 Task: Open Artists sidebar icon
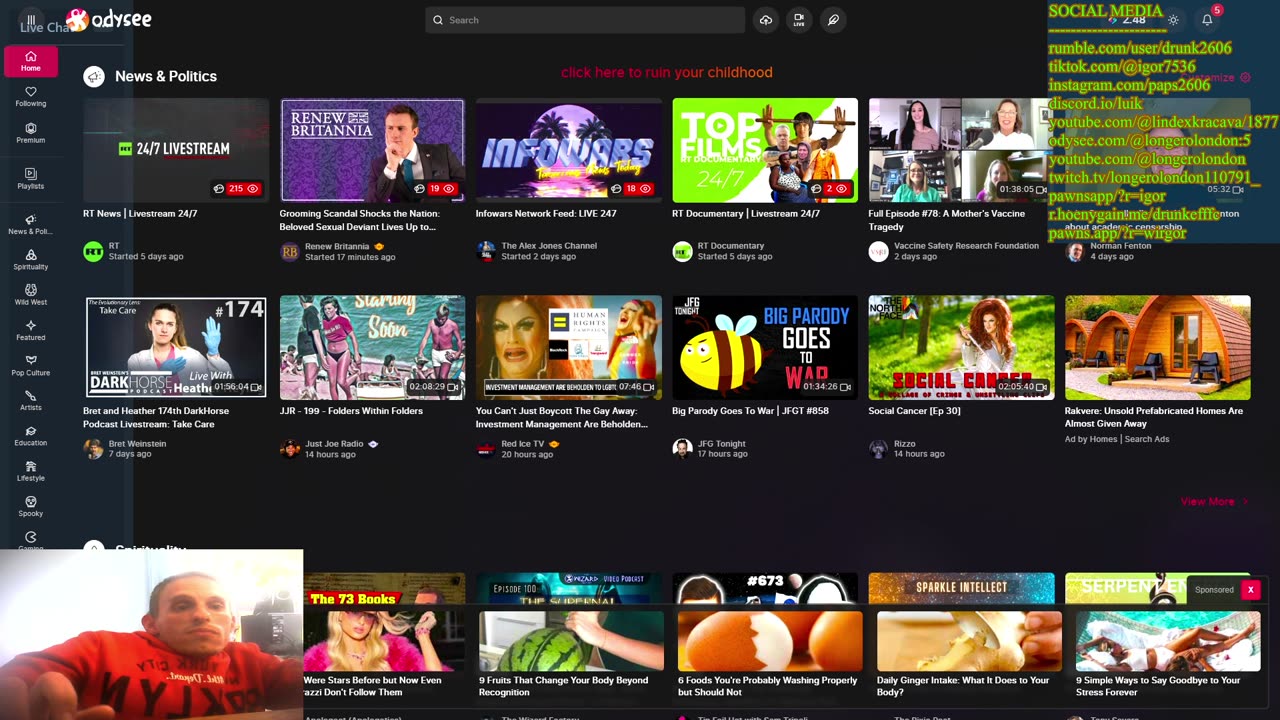pyautogui.click(x=31, y=400)
